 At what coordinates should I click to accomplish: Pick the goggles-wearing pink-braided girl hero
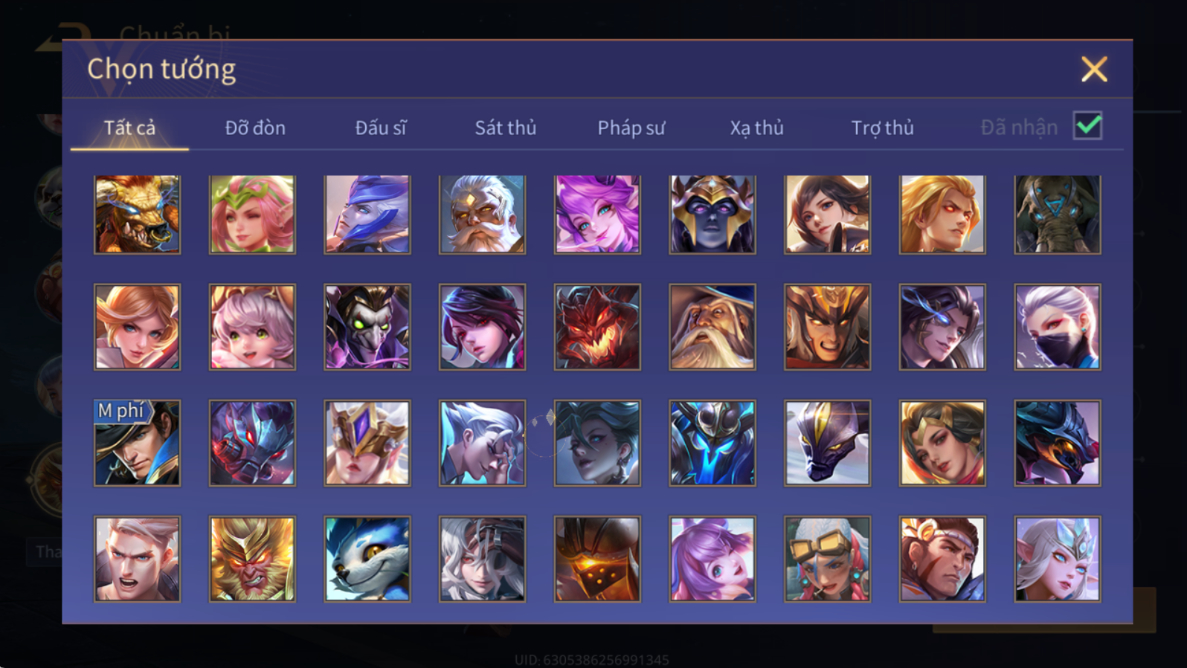[x=827, y=559]
